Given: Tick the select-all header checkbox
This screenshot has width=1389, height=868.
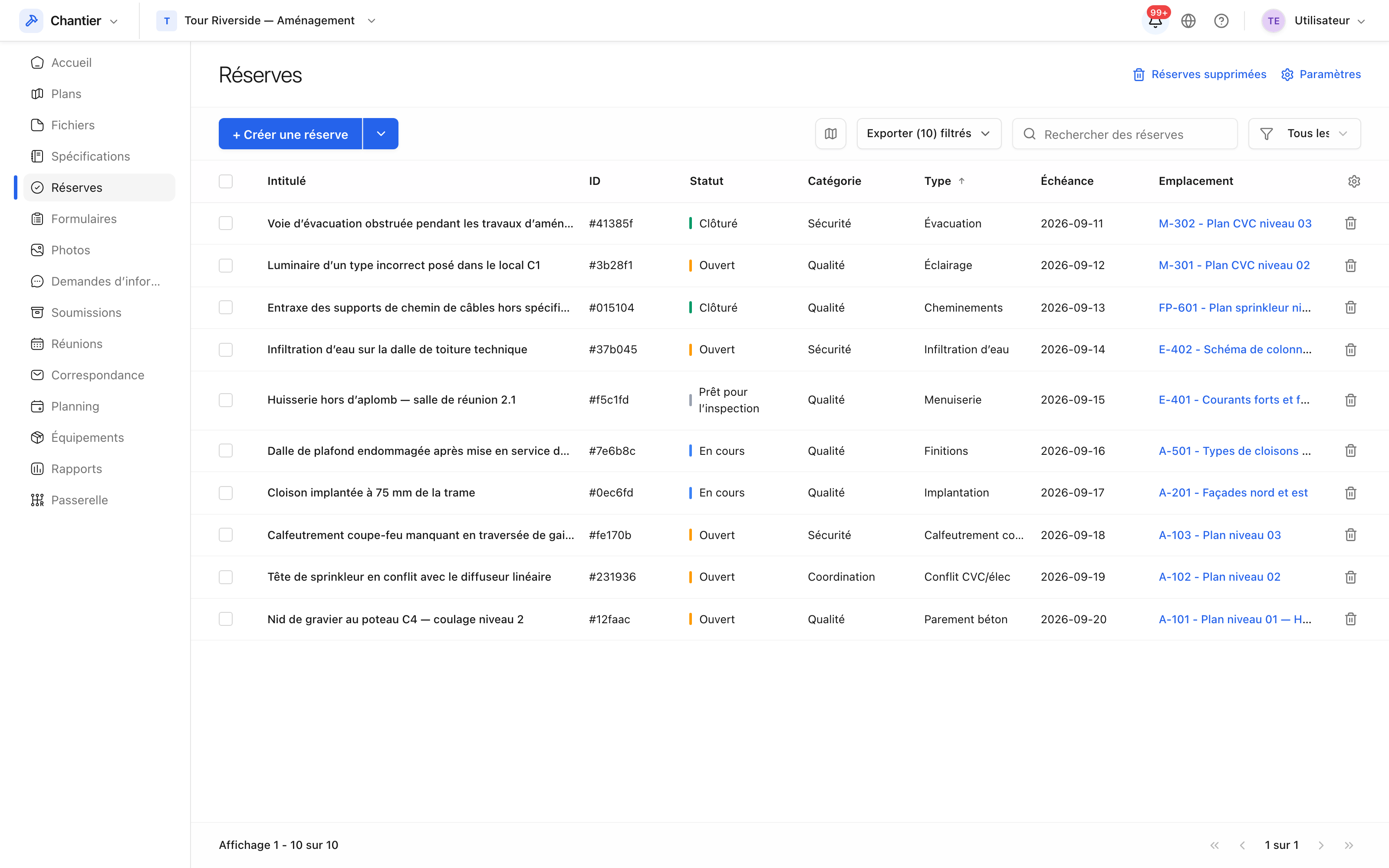Looking at the screenshot, I should click(226, 181).
